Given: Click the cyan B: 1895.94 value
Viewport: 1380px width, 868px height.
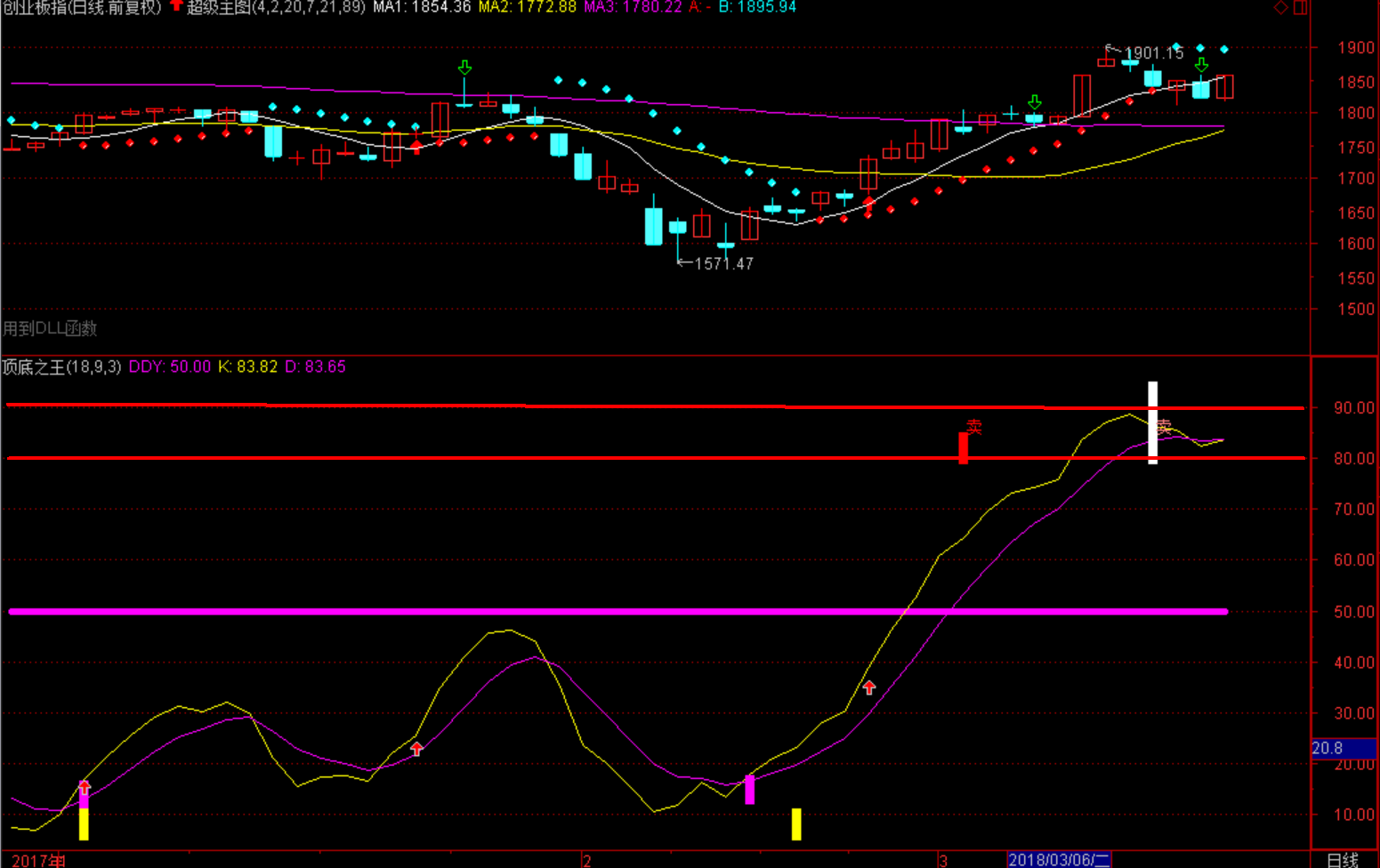Looking at the screenshot, I should tap(758, 7).
